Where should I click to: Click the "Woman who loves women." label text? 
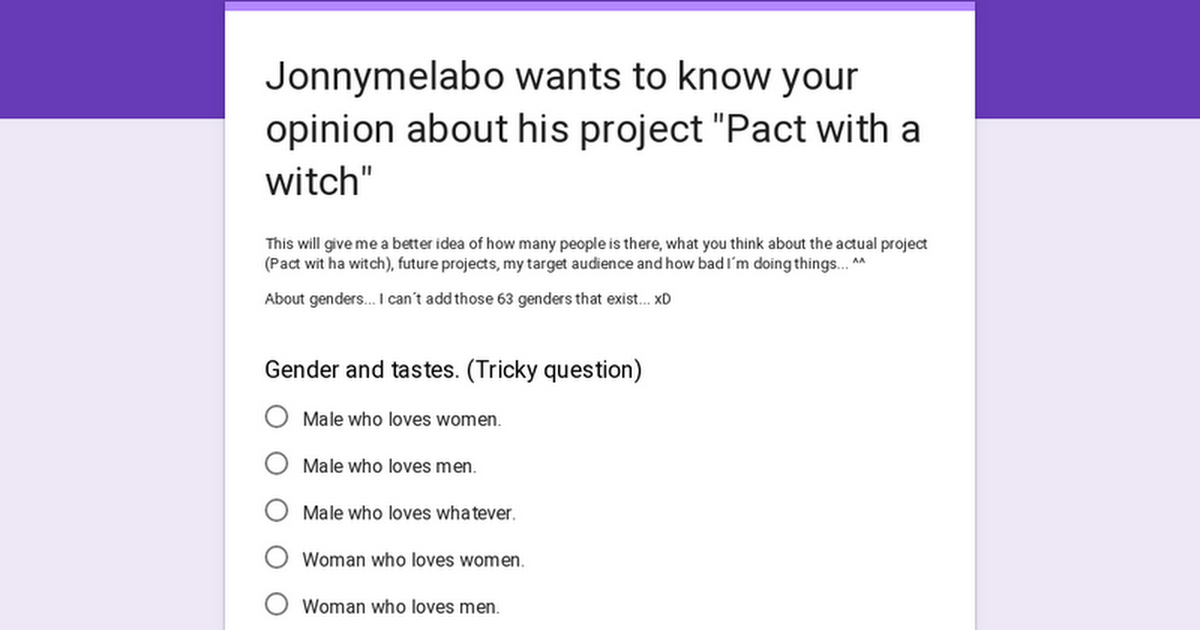(413, 560)
